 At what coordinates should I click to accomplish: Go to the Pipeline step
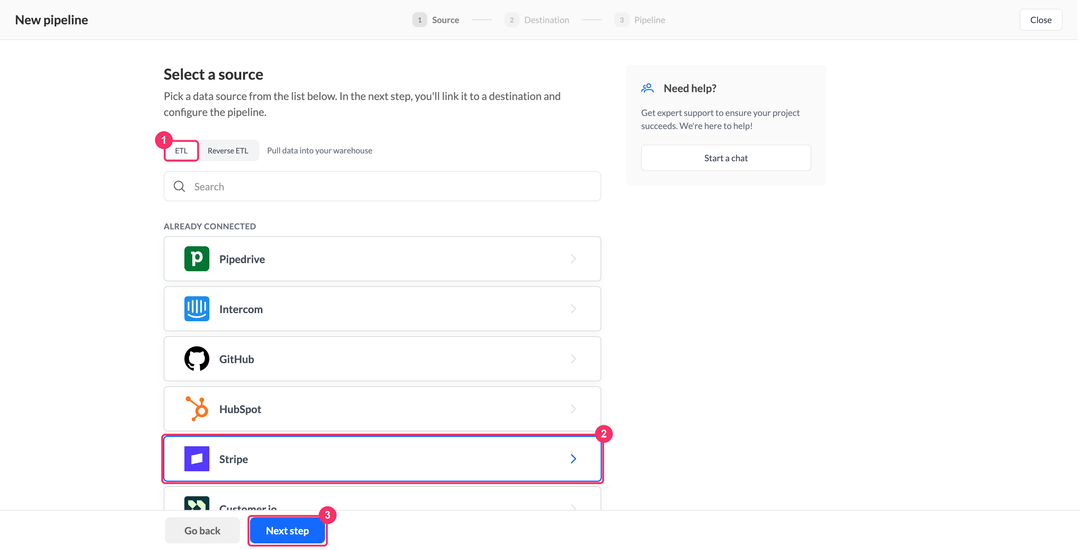(x=640, y=20)
